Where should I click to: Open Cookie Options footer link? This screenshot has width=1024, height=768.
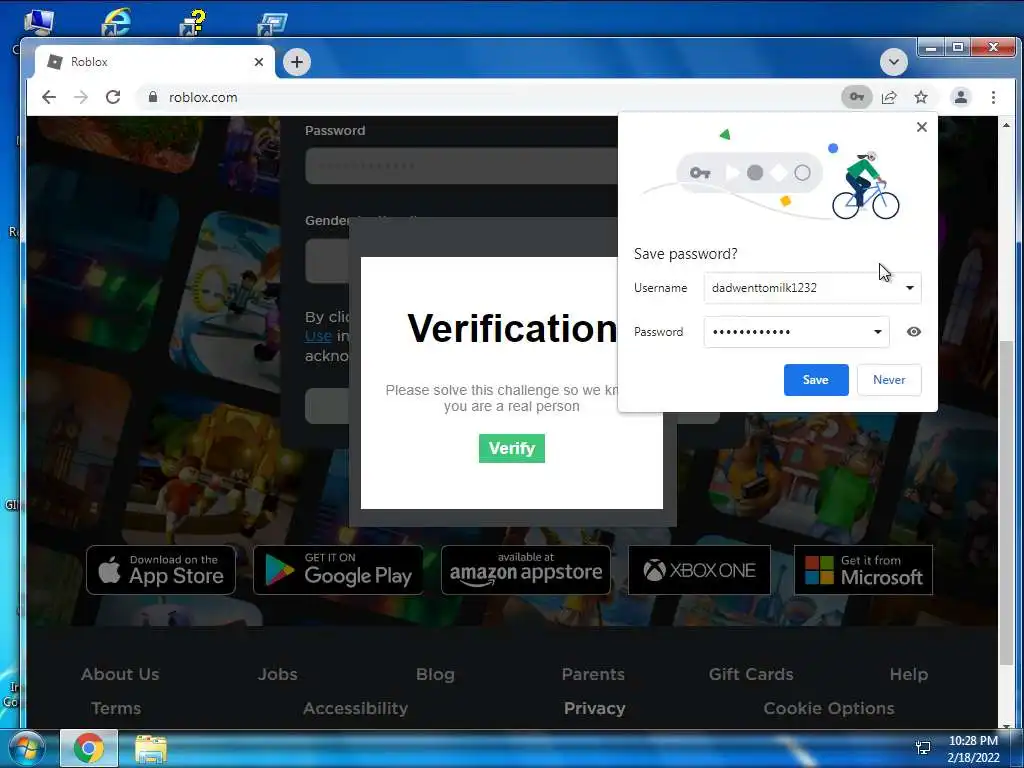[829, 709]
